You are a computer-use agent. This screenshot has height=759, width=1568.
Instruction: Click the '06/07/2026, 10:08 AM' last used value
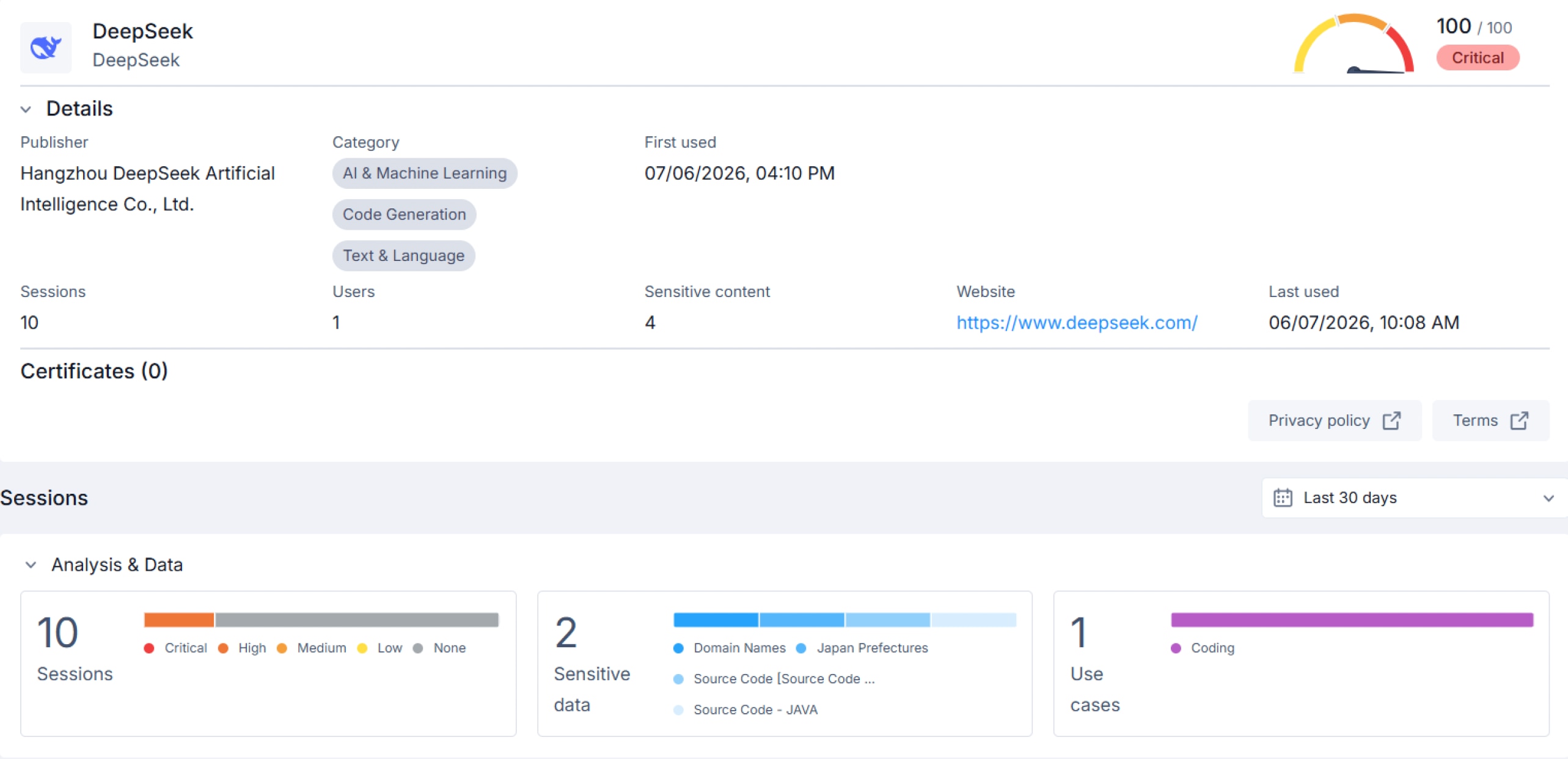pyautogui.click(x=1364, y=322)
